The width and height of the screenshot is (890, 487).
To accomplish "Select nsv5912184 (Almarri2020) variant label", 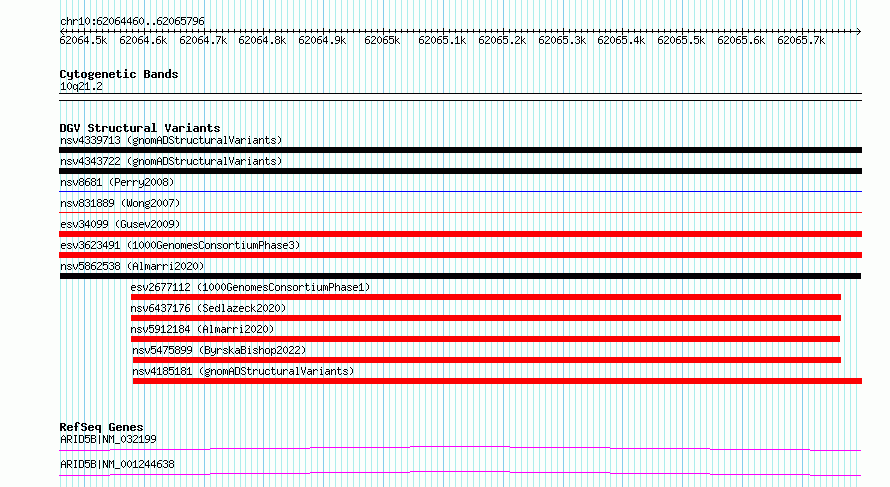I will (202, 329).
